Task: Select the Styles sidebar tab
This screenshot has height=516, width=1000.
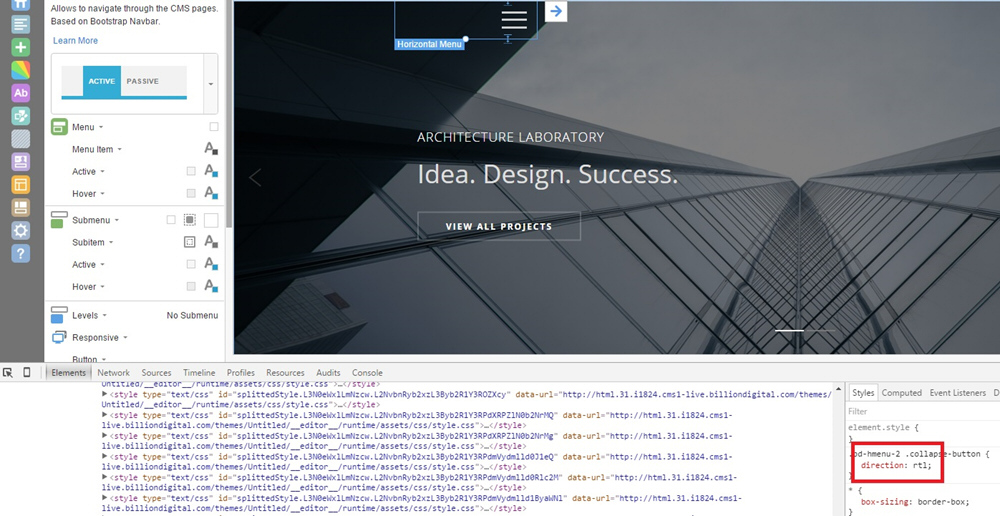Action: (863, 393)
